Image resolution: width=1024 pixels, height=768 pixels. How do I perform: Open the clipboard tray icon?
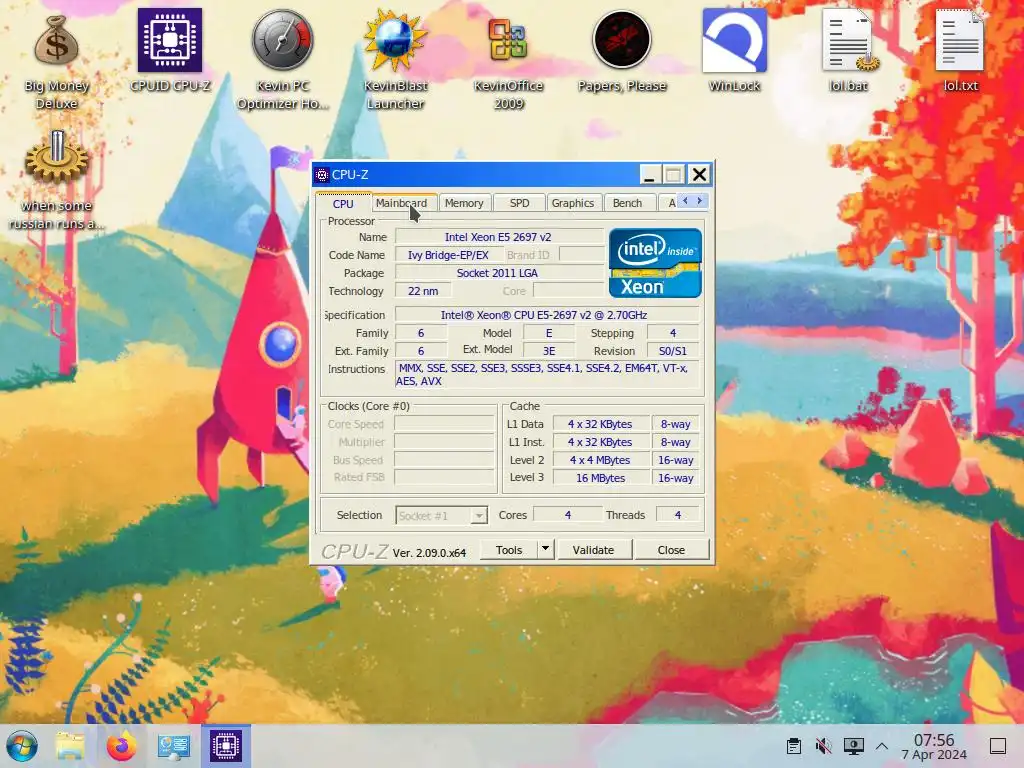[x=793, y=746]
